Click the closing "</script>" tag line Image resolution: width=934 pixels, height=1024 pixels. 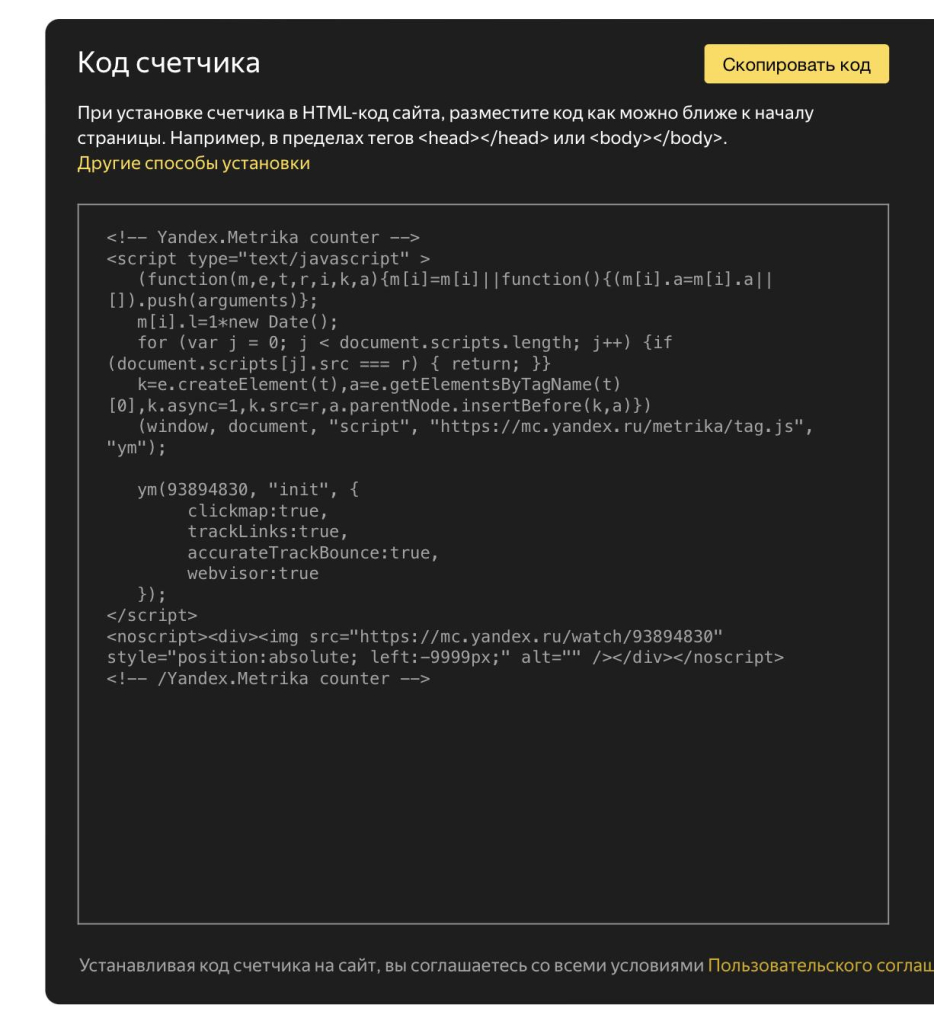click(152, 616)
